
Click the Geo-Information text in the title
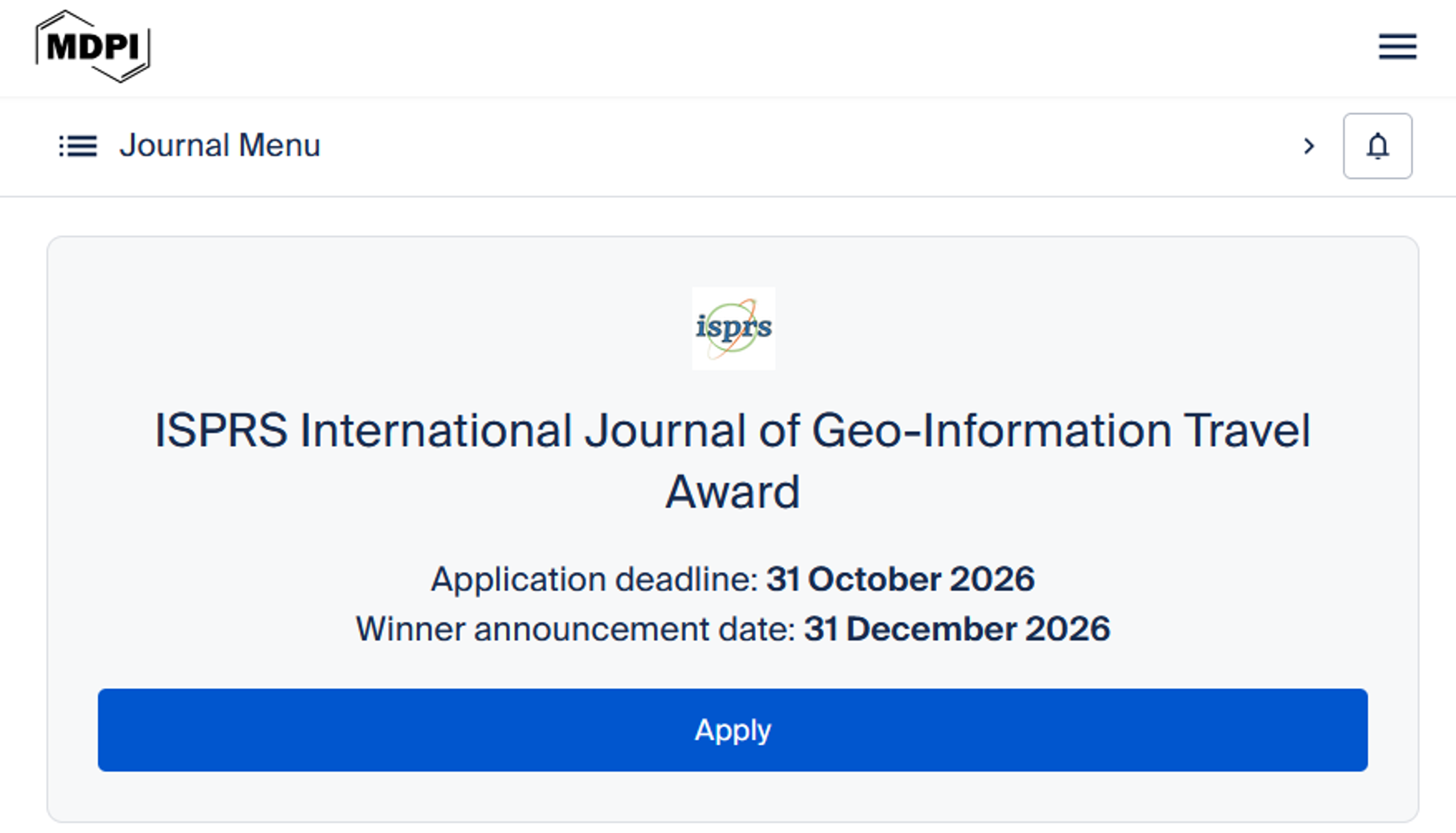coord(991,430)
